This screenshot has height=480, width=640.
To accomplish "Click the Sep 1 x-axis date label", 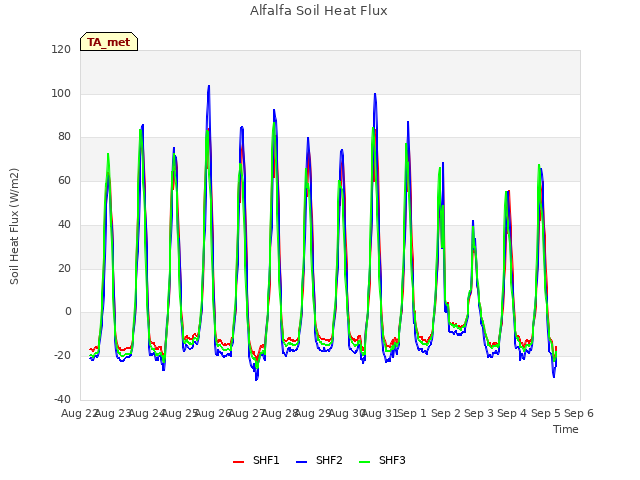I will (412, 413).
